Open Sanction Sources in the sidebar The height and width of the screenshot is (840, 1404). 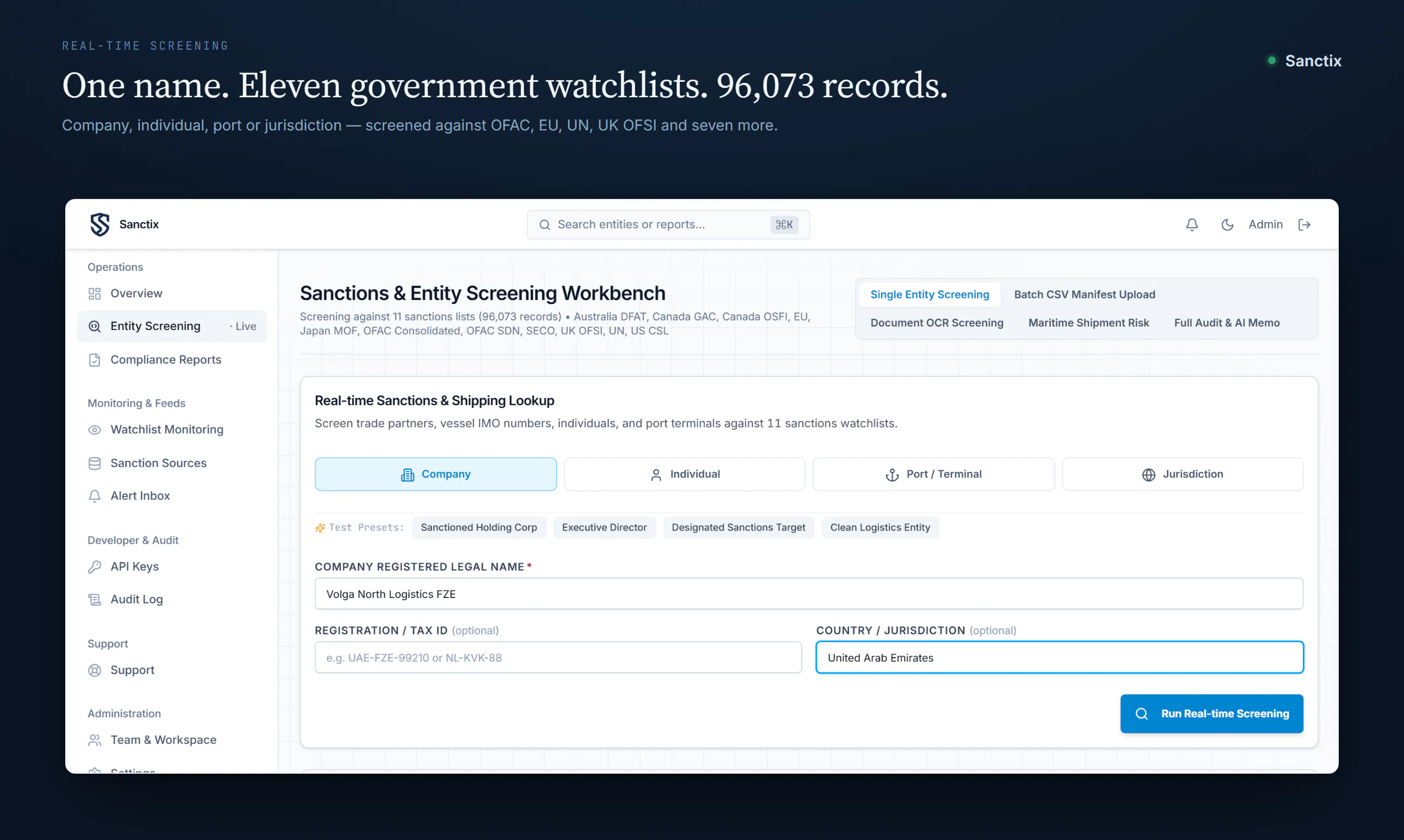(172, 463)
